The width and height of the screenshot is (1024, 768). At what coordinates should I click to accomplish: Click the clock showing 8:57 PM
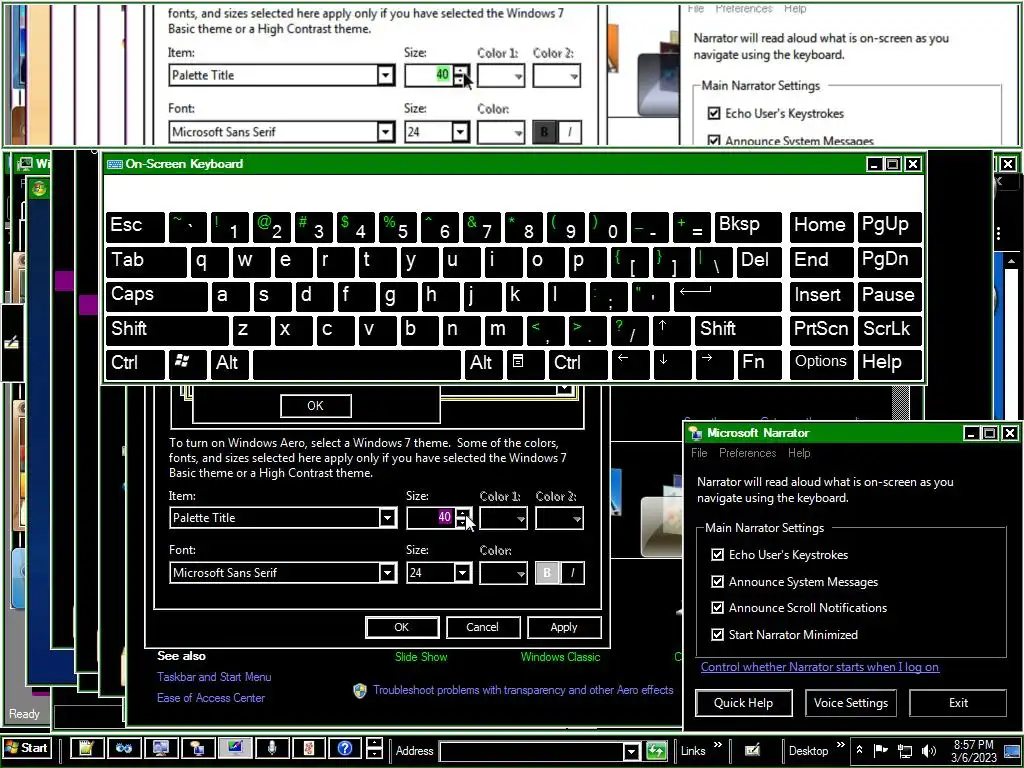973,751
